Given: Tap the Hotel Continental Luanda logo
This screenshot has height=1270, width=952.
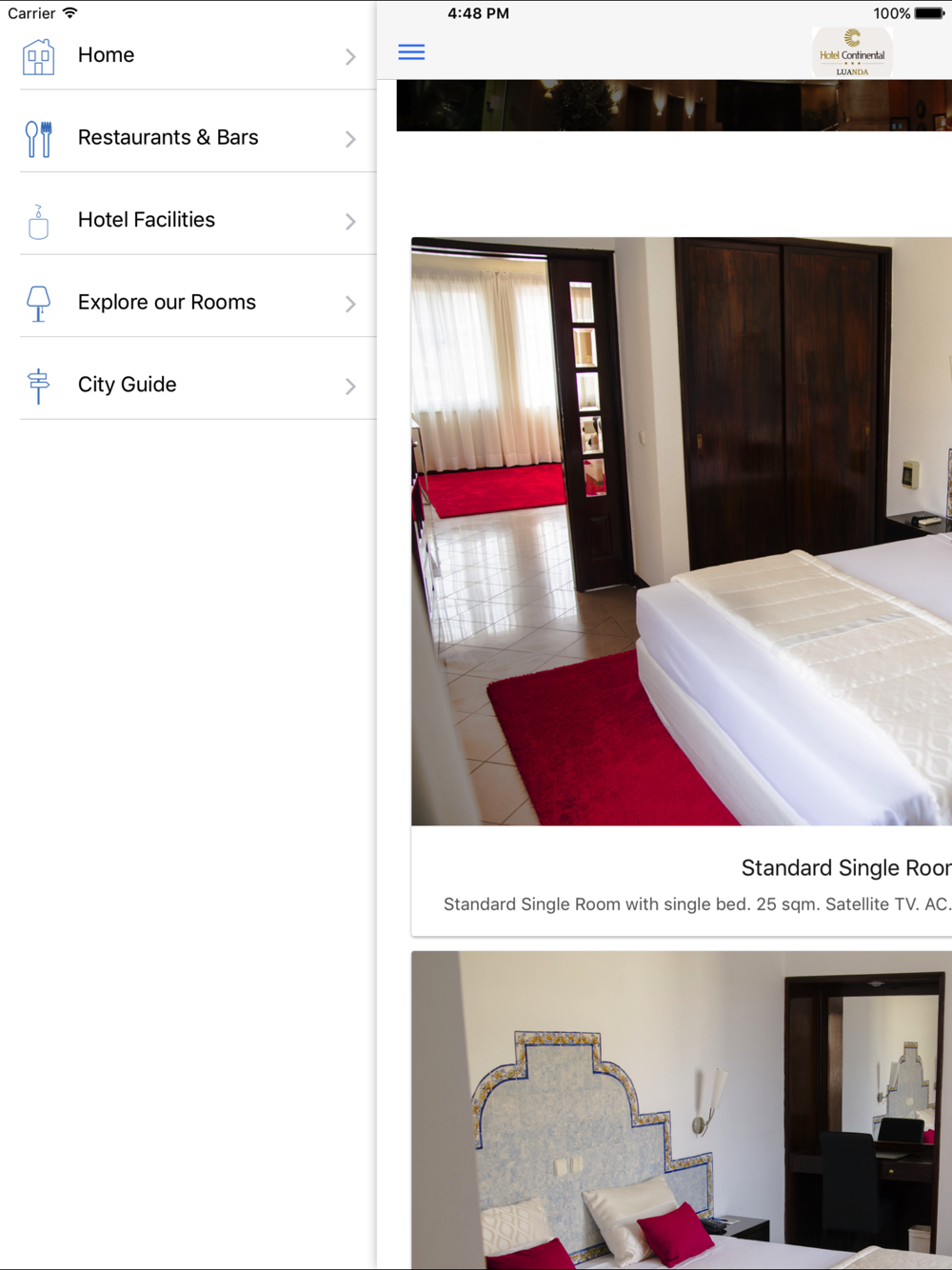Looking at the screenshot, I should pos(852,52).
